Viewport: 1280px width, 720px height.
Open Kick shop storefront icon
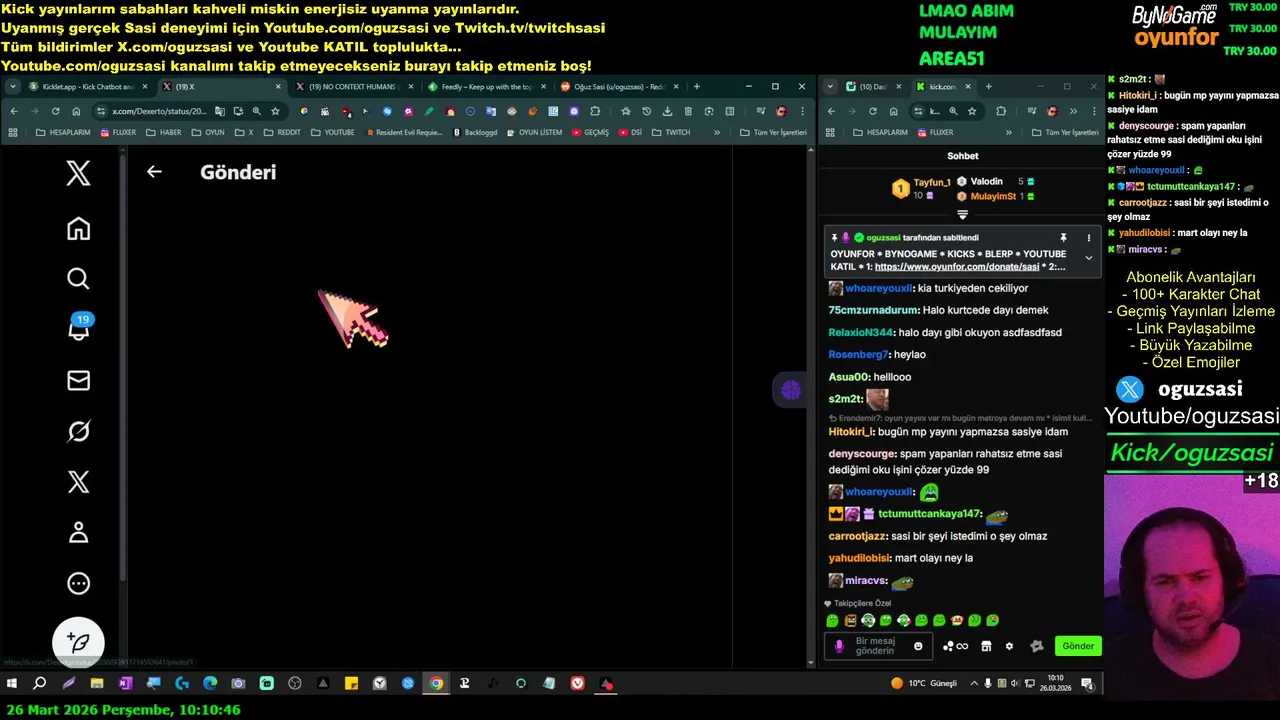986,646
